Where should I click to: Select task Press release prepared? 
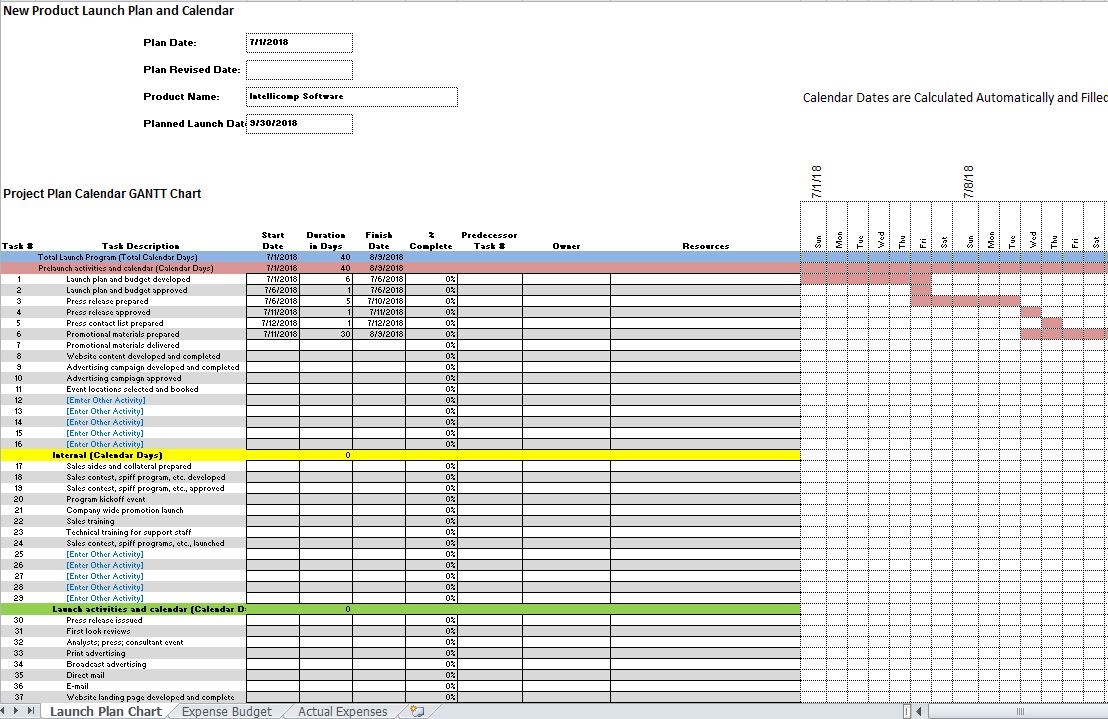point(107,301)
